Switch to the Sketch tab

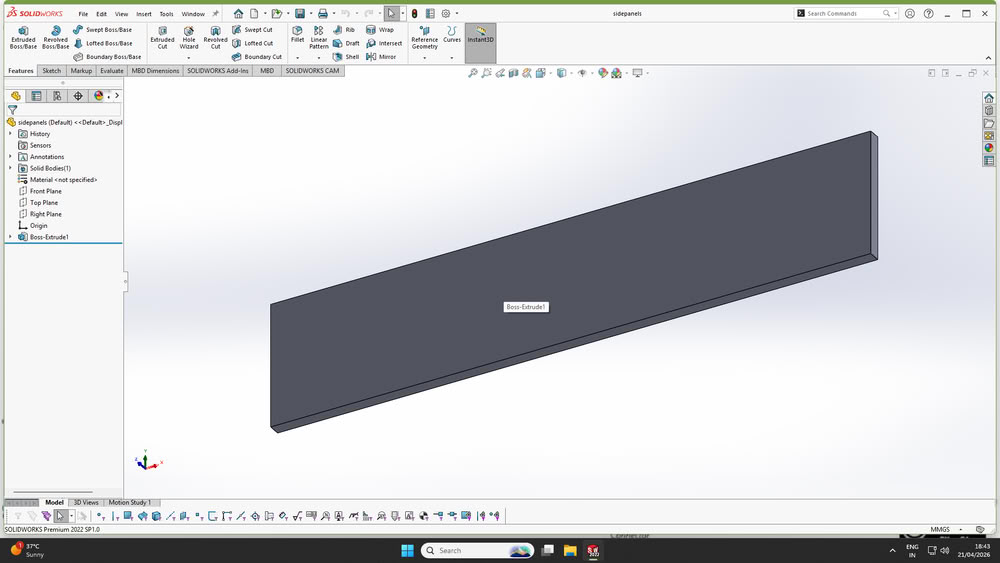(x=52, y=71)
